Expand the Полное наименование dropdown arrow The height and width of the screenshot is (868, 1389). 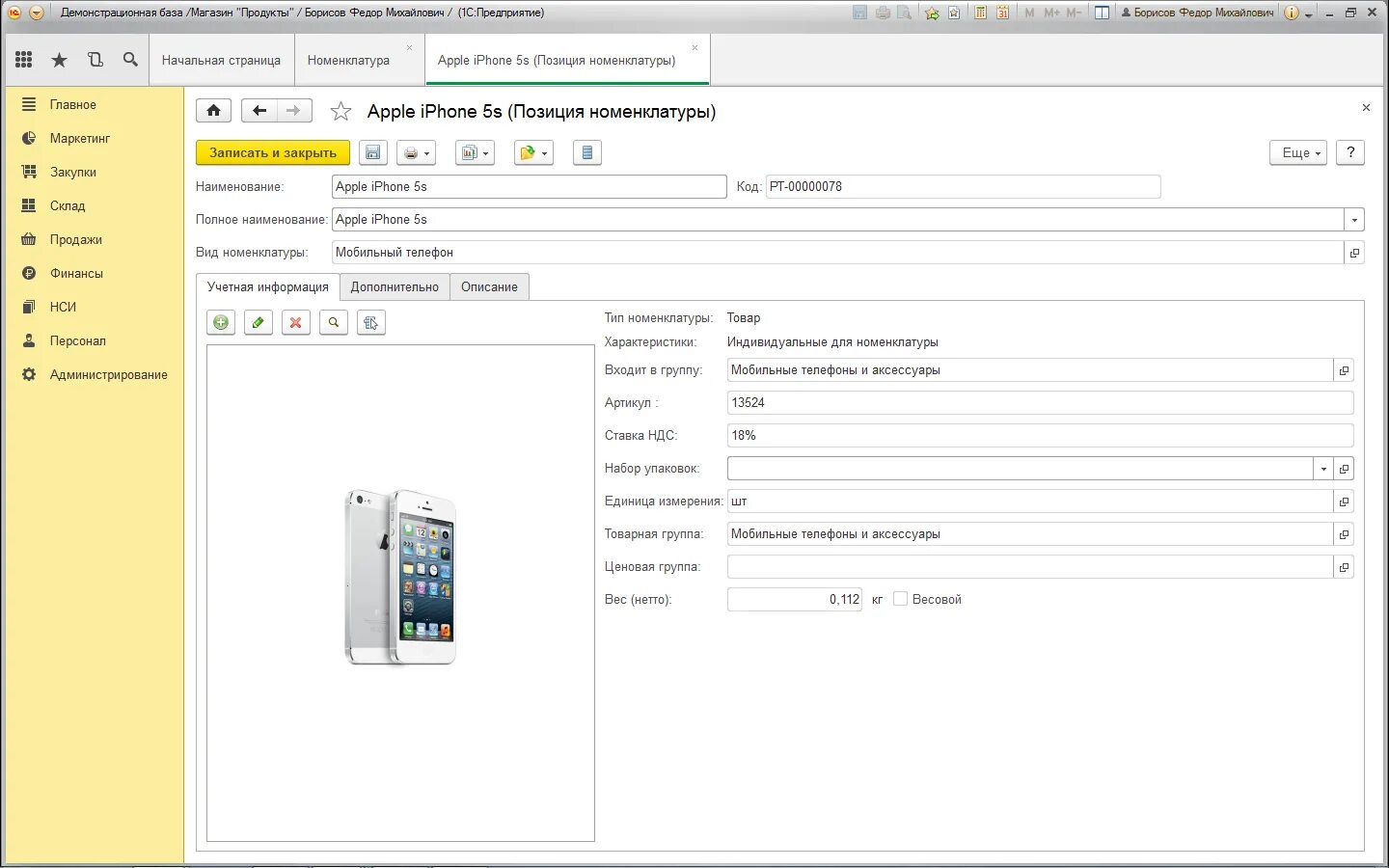[x=1354, y=220]
